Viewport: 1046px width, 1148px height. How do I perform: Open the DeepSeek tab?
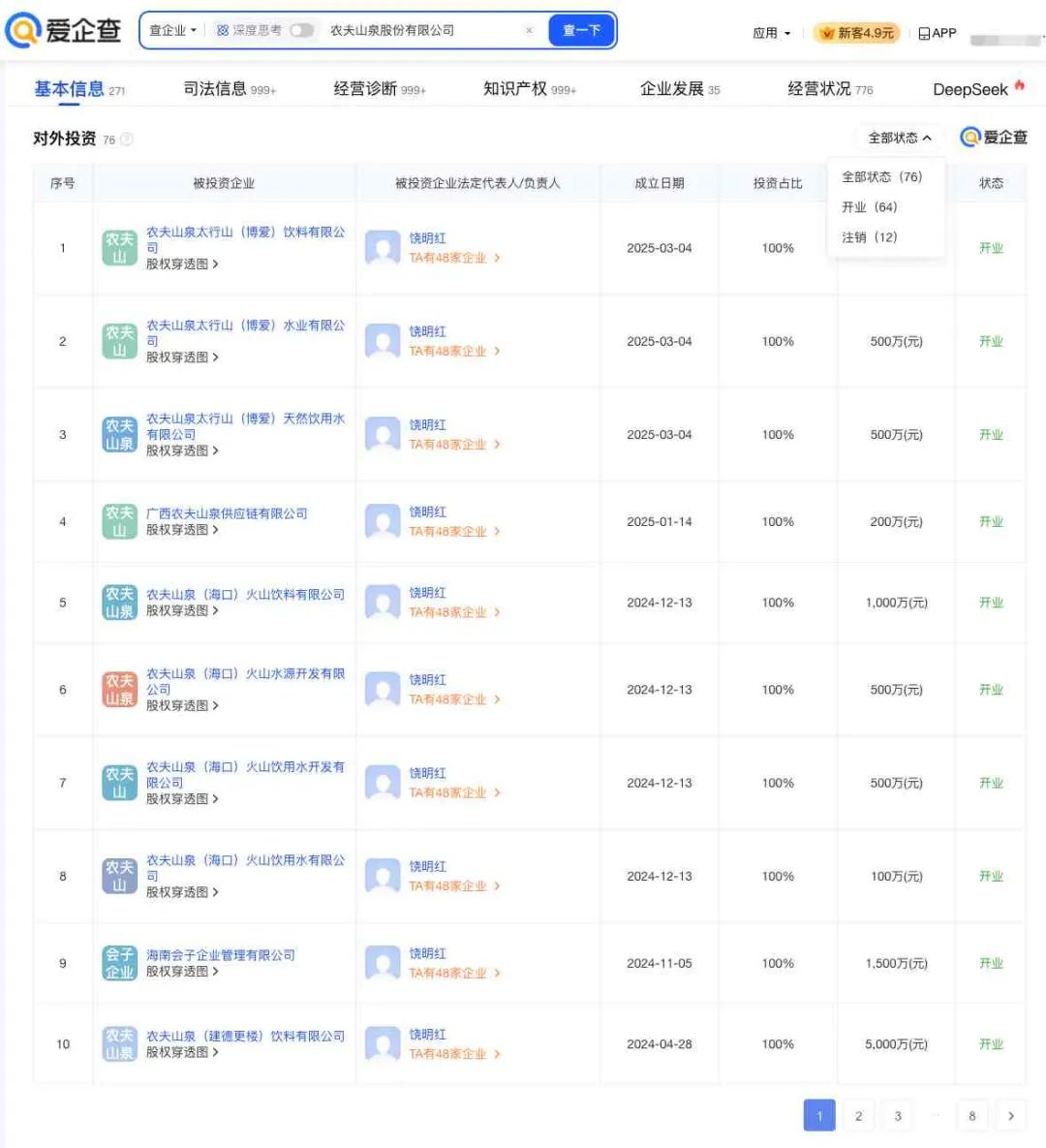pos(978,89)
